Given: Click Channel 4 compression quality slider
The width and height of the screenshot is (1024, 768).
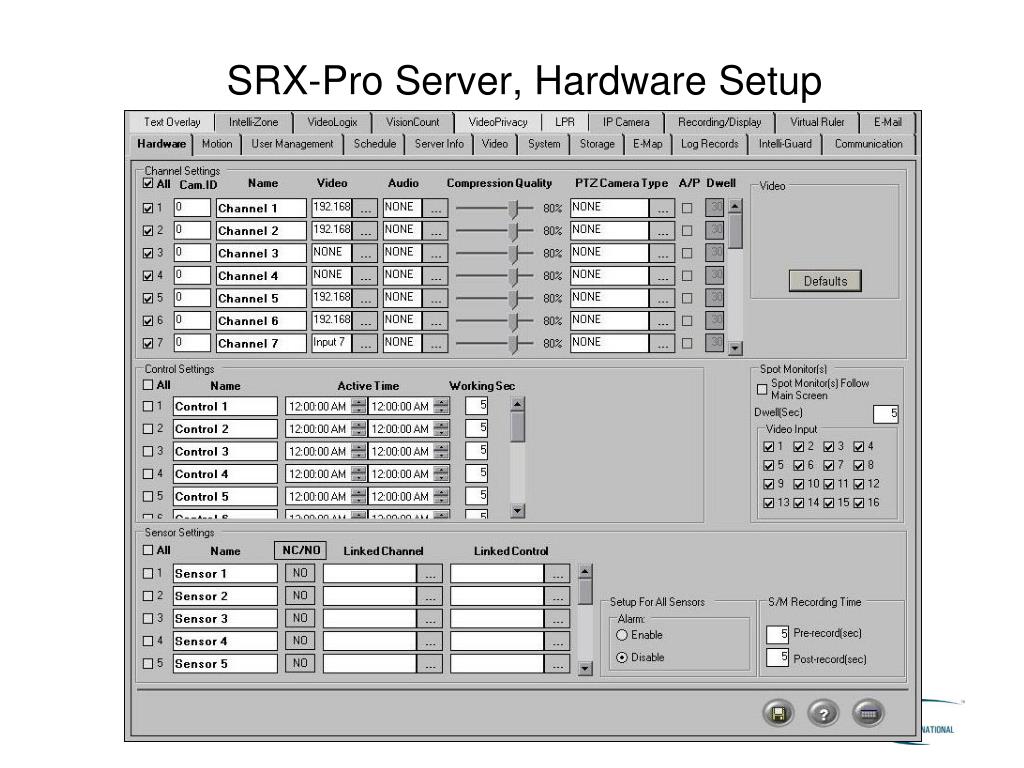Looking at the screenshot, I should [x=514, y=276].
